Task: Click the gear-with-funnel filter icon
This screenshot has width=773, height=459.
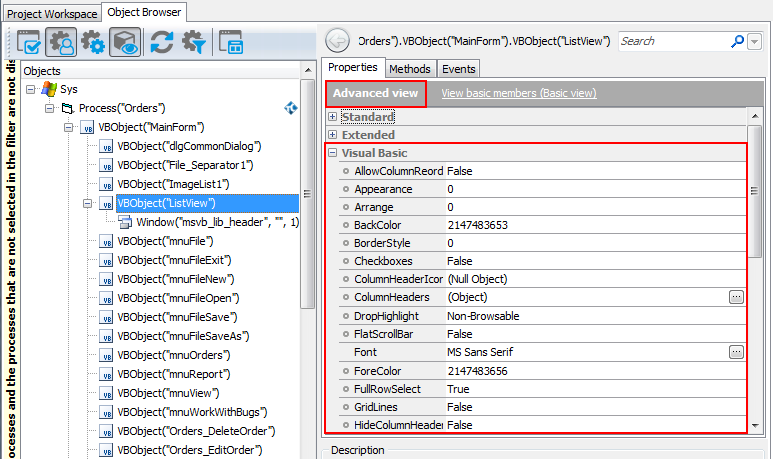Action: (x=195, y=42)
